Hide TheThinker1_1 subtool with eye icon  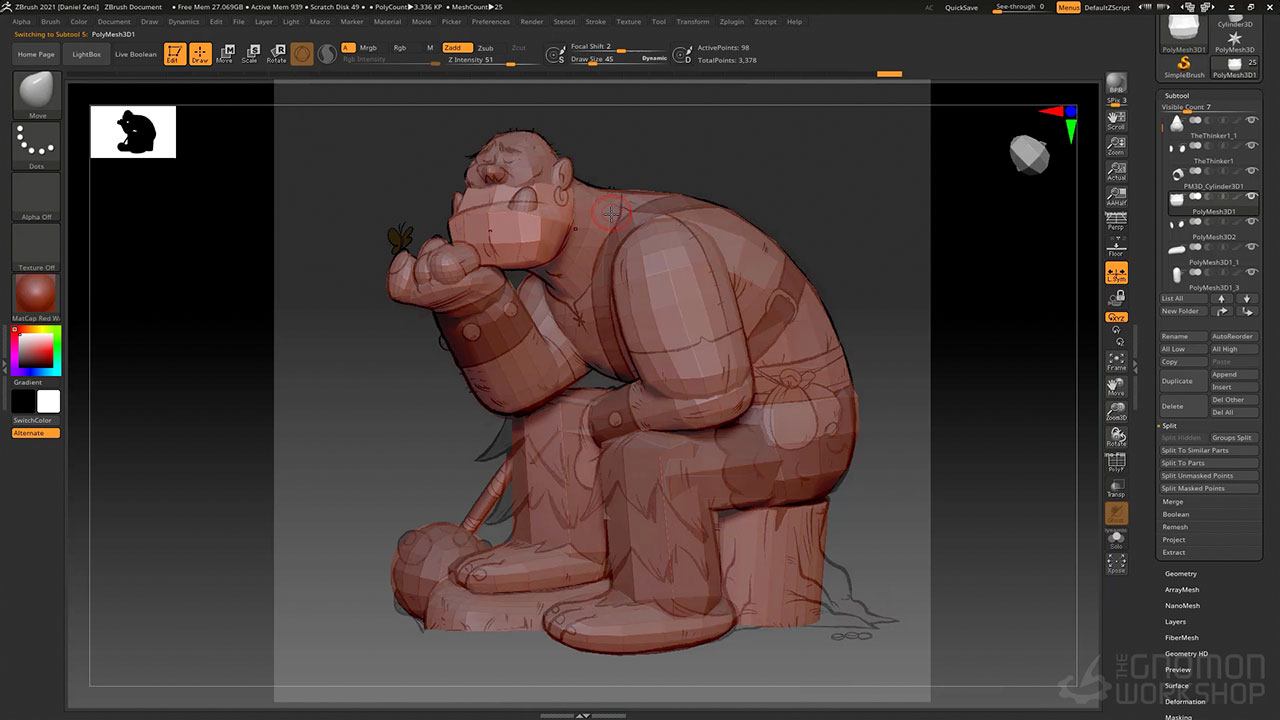[x=1250, y=120]
